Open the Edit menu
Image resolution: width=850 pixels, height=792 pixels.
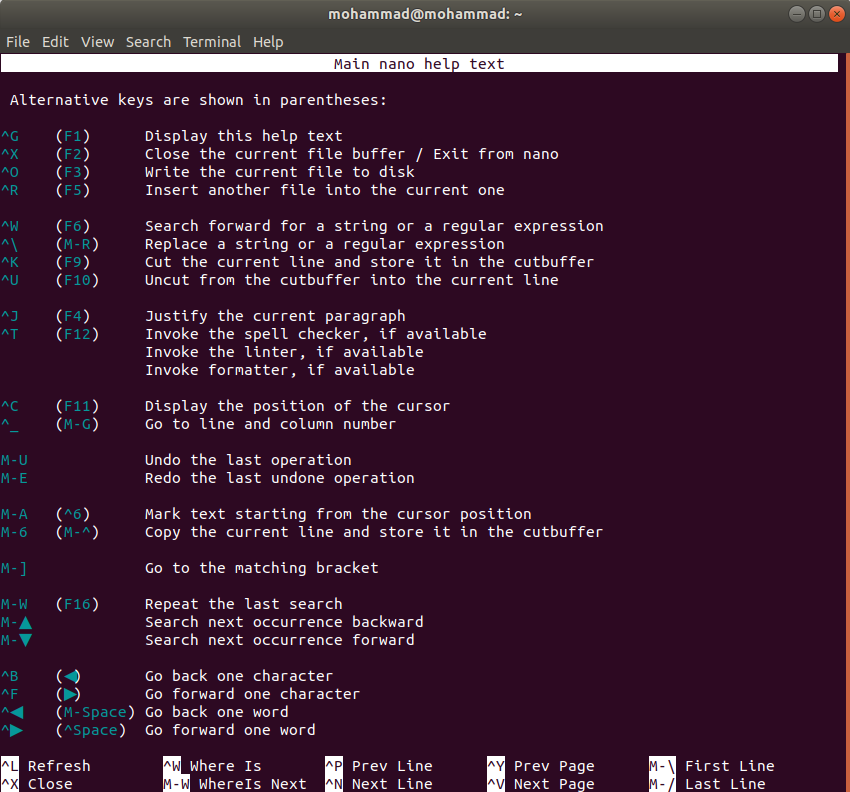[x=55, y=42]
